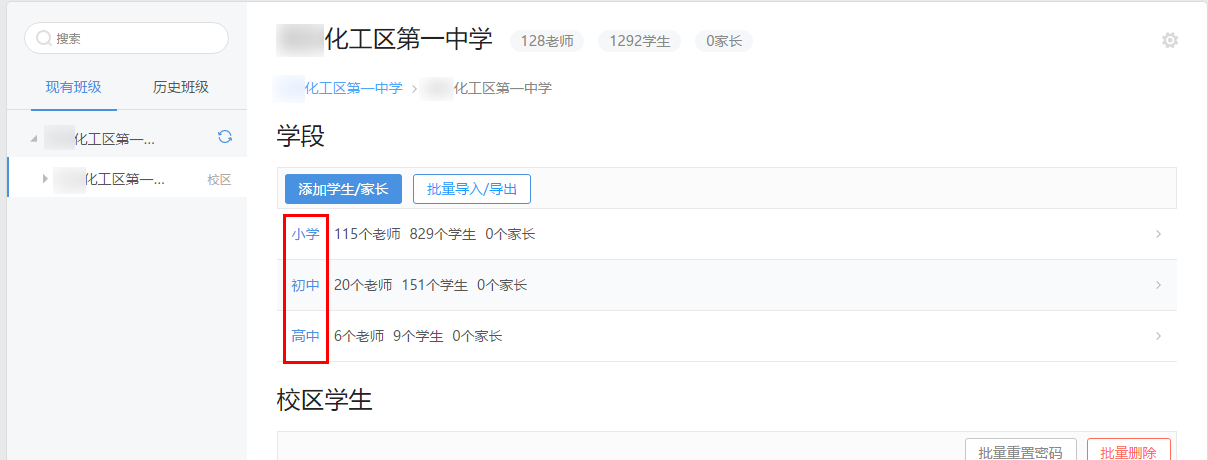The width and height of the screenshot is (1208, 460).
Task: Click the magnifier icon in the search box
Action: click(44, 38)
